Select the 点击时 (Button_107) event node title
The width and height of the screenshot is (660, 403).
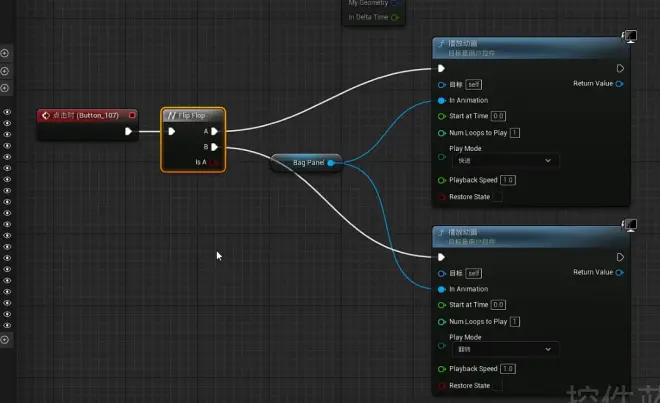pos(86,115)
